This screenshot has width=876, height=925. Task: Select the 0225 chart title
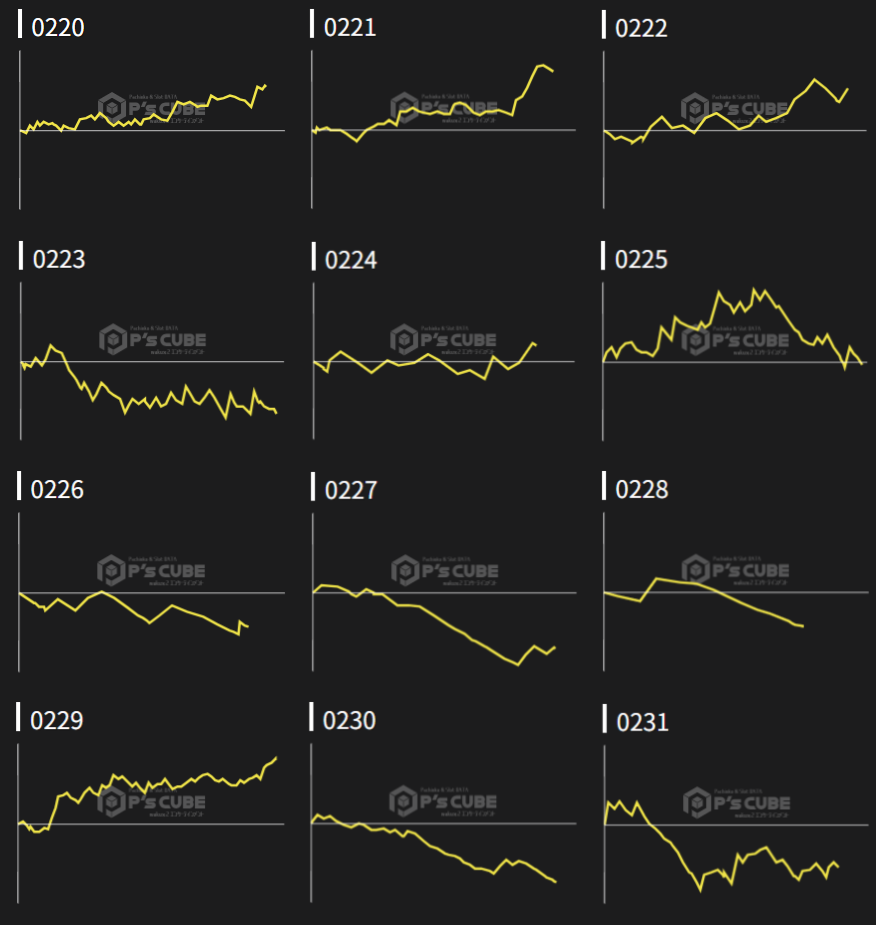coord(641,259)
